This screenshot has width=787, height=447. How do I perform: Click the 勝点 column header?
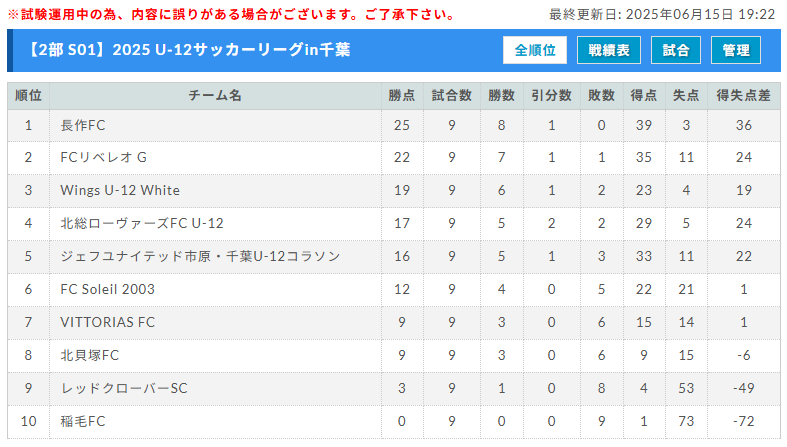click(x=401, y=96)
